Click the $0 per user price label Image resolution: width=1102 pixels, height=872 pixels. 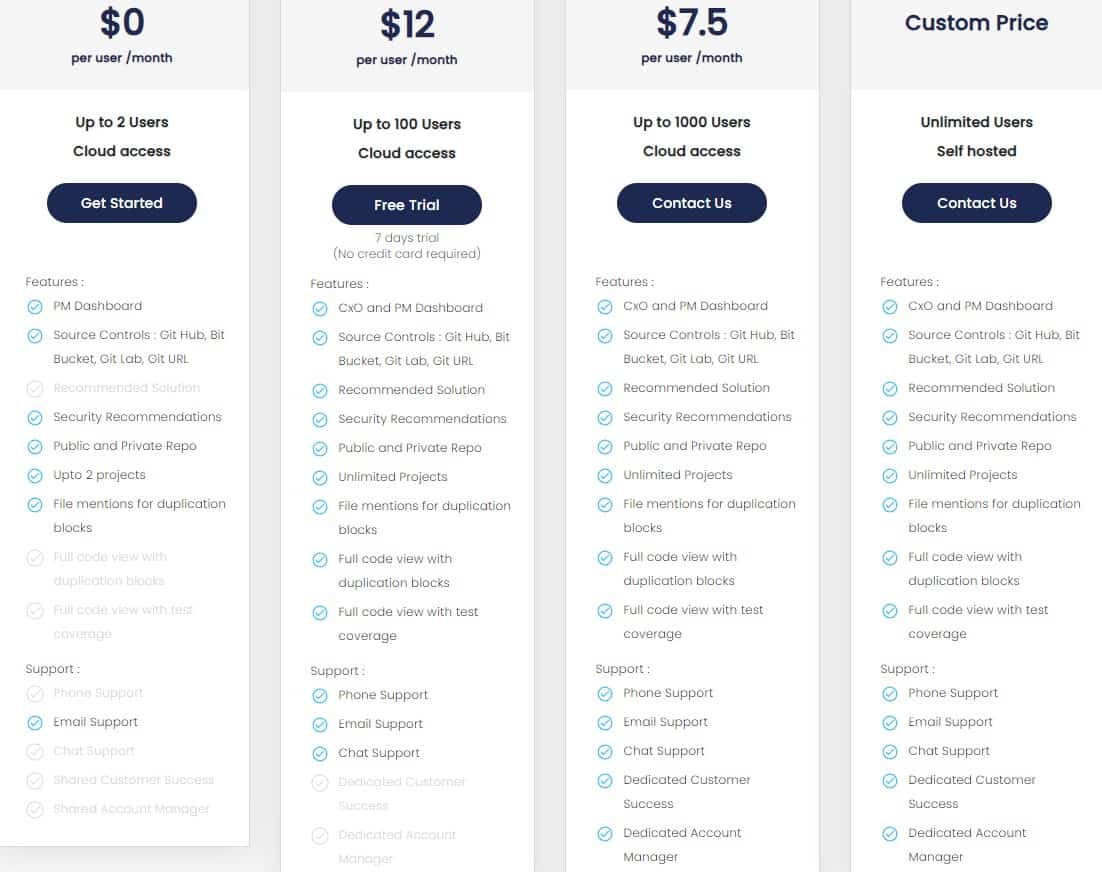pyautogui.click(x=122, y=23)
